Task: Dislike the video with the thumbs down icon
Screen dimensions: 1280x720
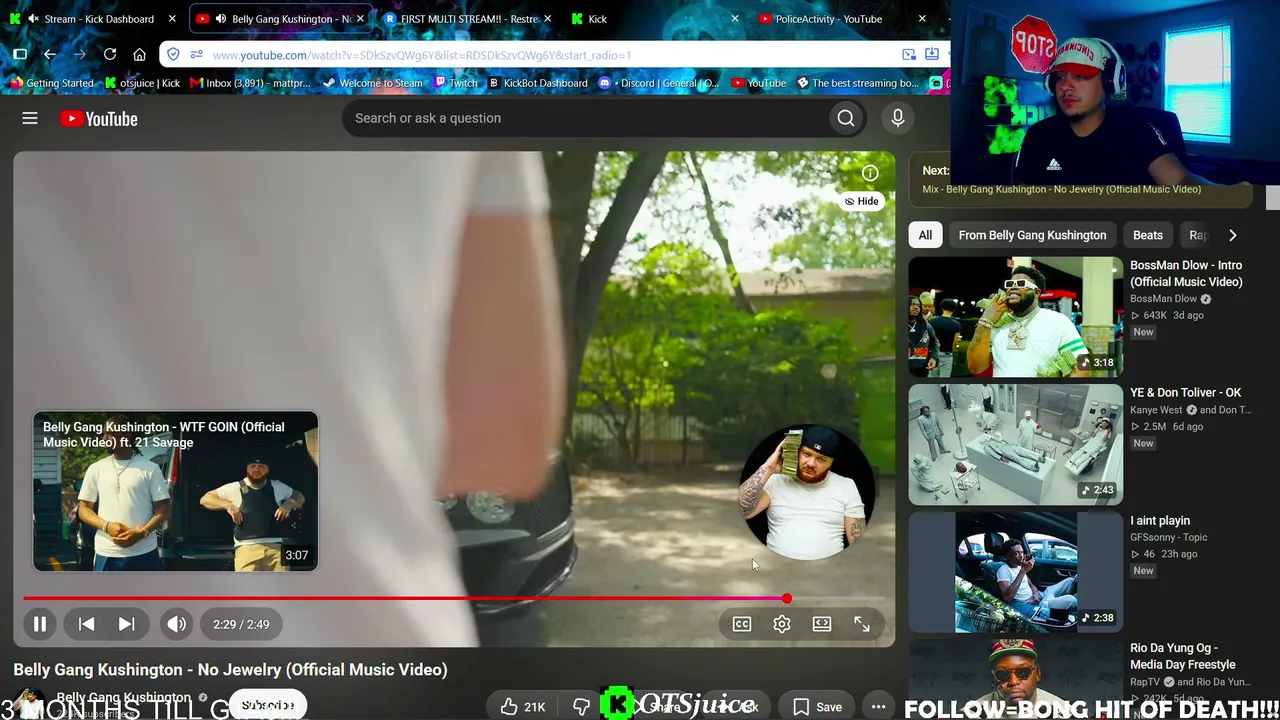Action: (581, 707)
